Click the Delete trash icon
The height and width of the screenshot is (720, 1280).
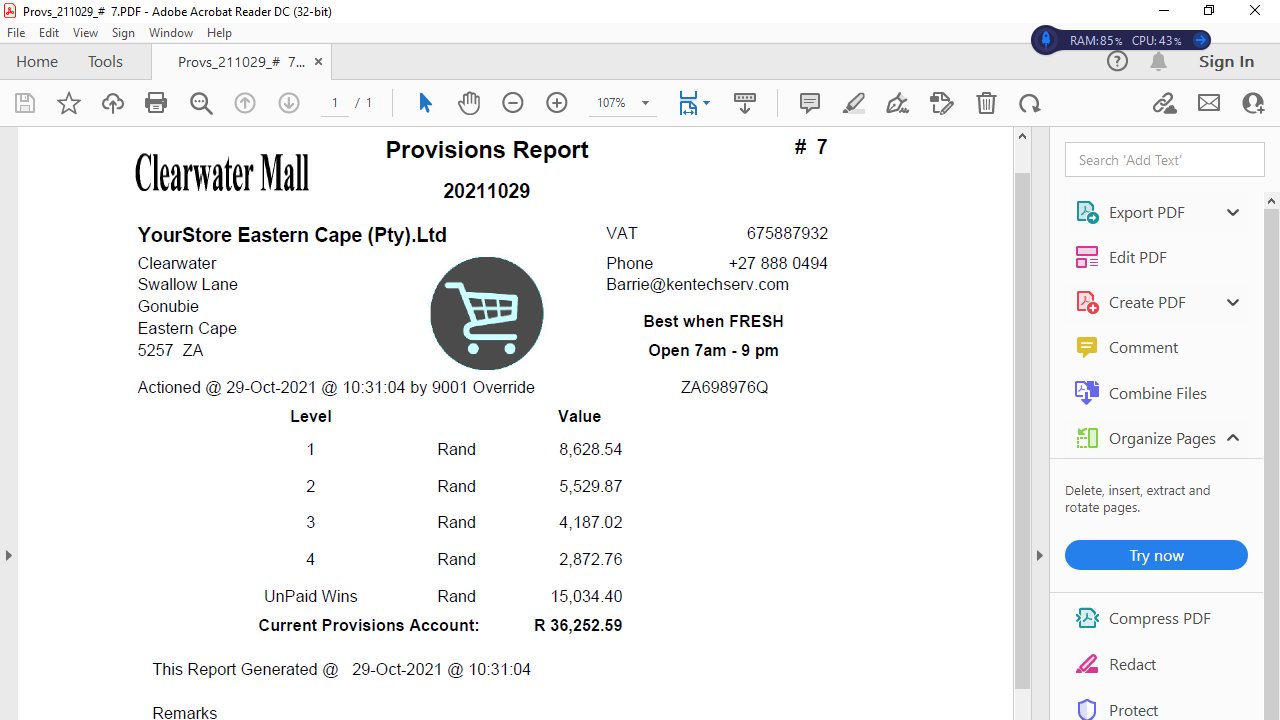986,103
